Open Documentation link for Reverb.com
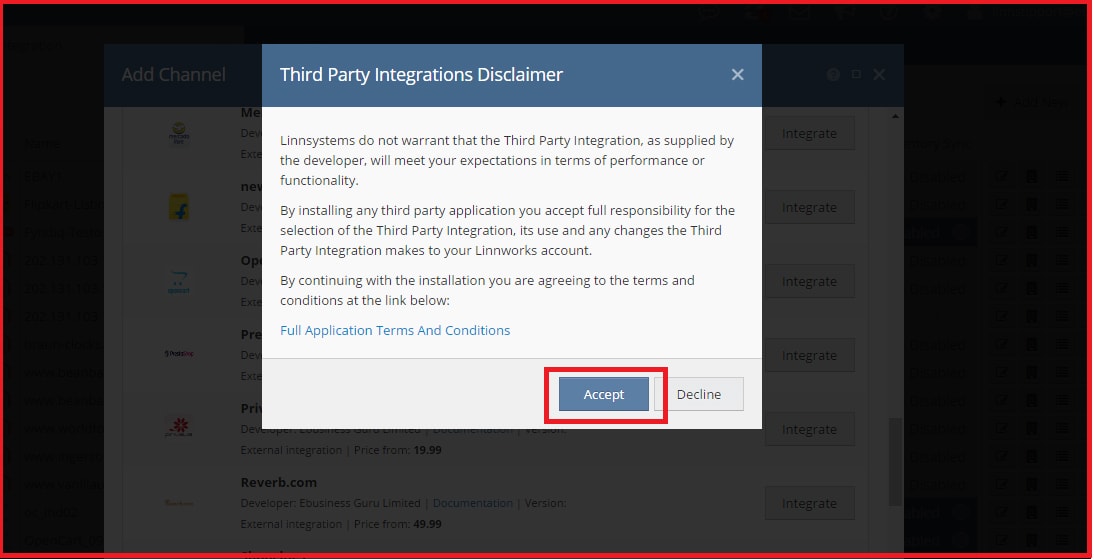 point(472,502)
